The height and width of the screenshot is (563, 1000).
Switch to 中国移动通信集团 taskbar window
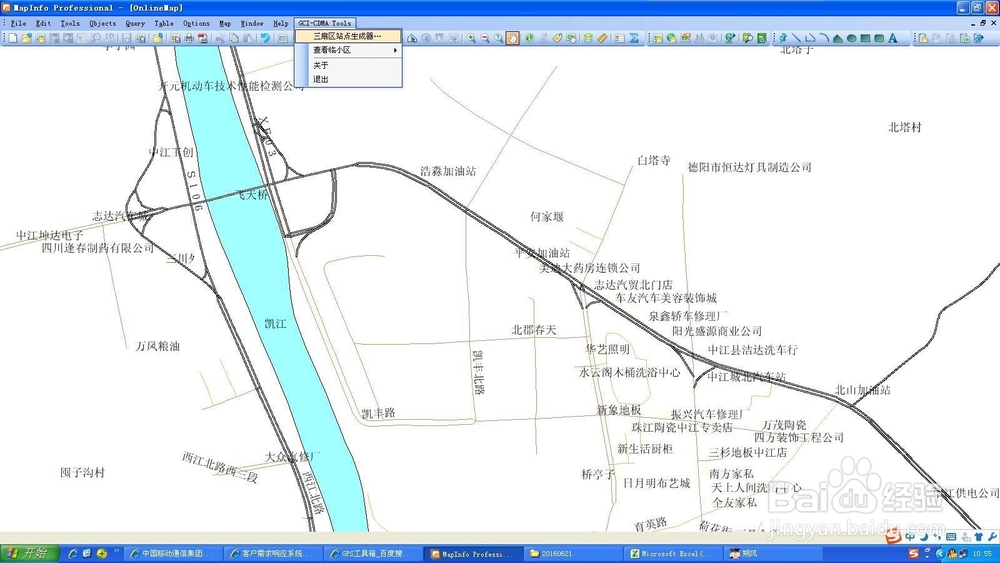coord(172,553)
